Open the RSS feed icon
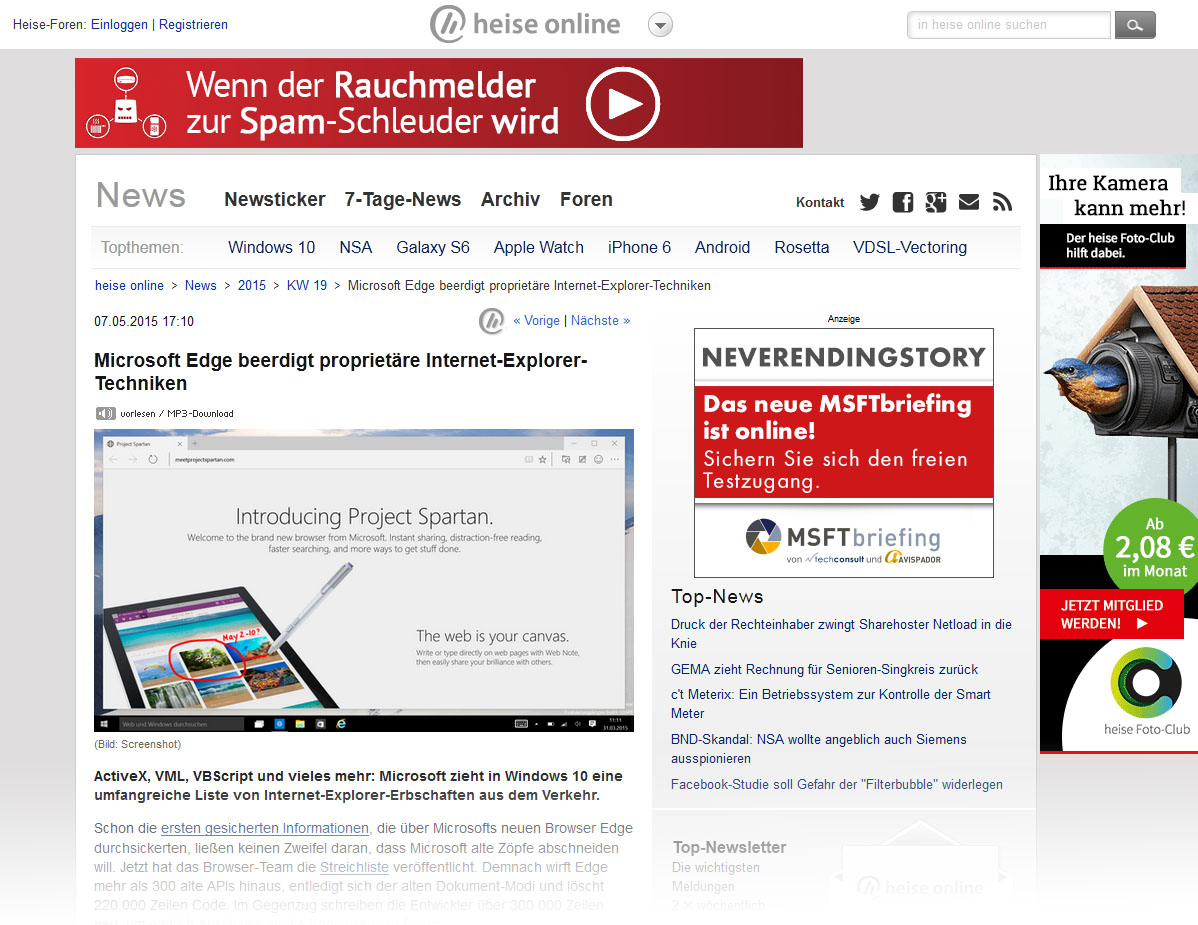 click(1002, 202)
